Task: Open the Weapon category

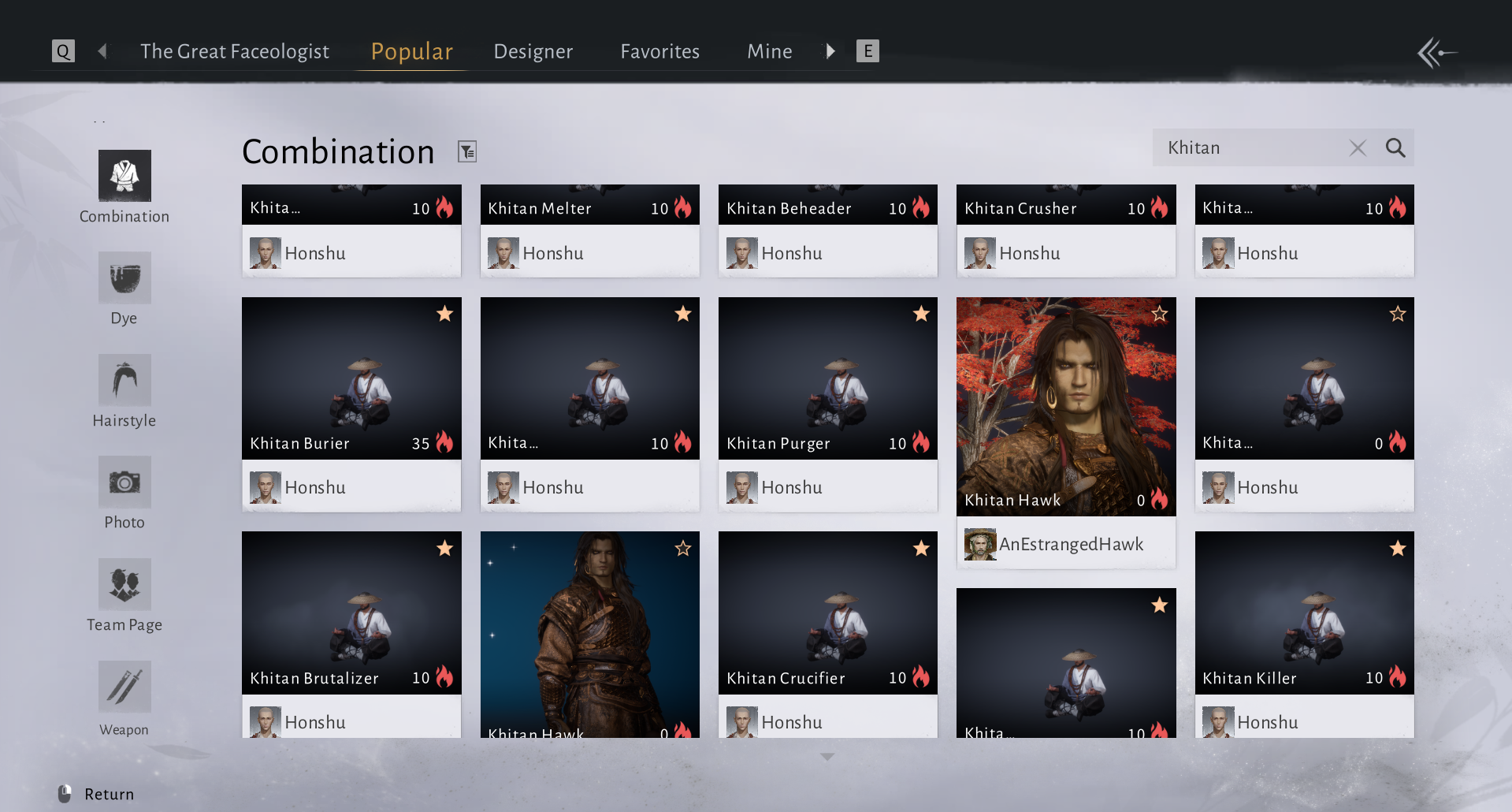Action: [x=124, y=698]
